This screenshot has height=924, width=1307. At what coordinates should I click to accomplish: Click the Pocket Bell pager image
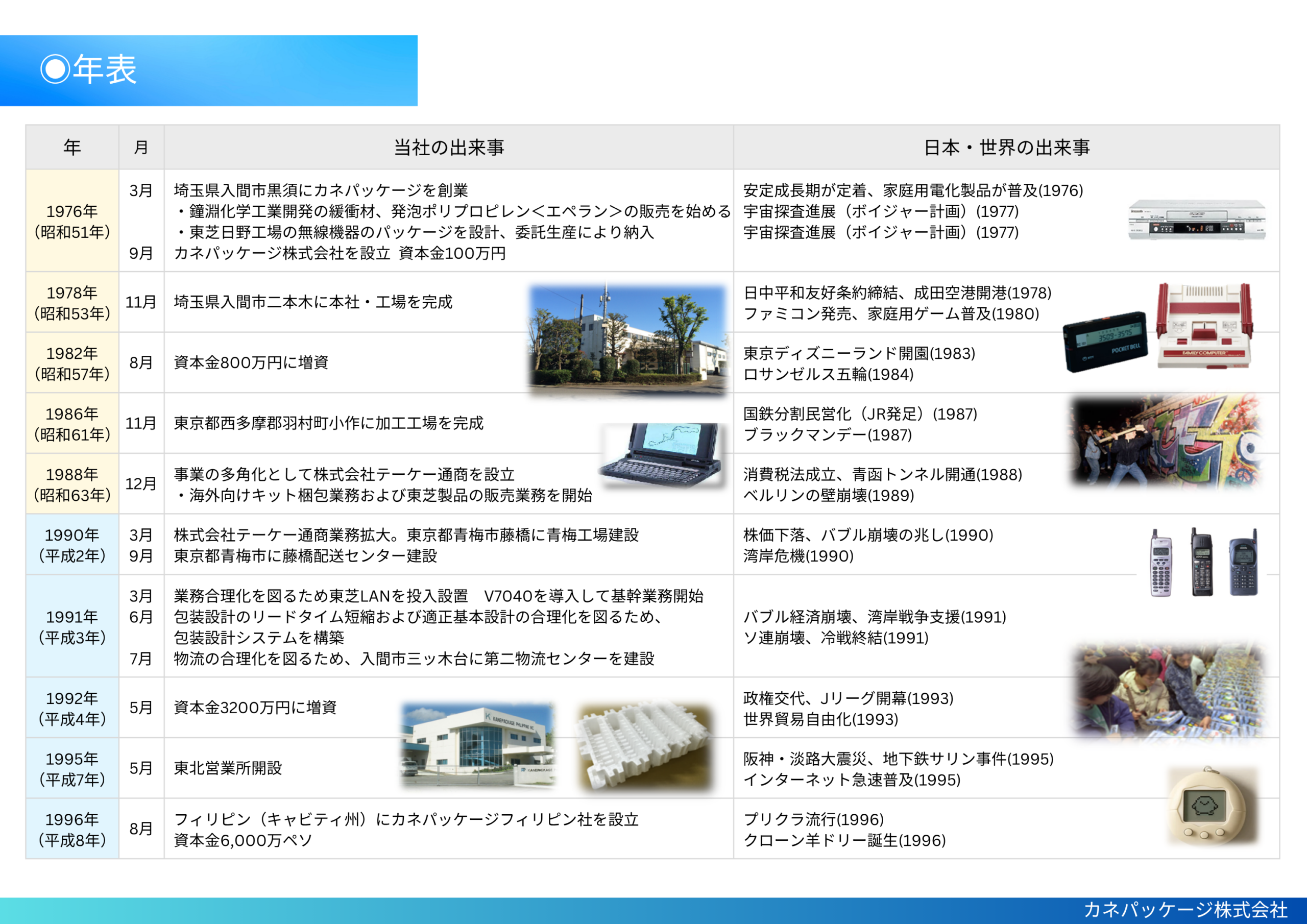(1105, 342)
